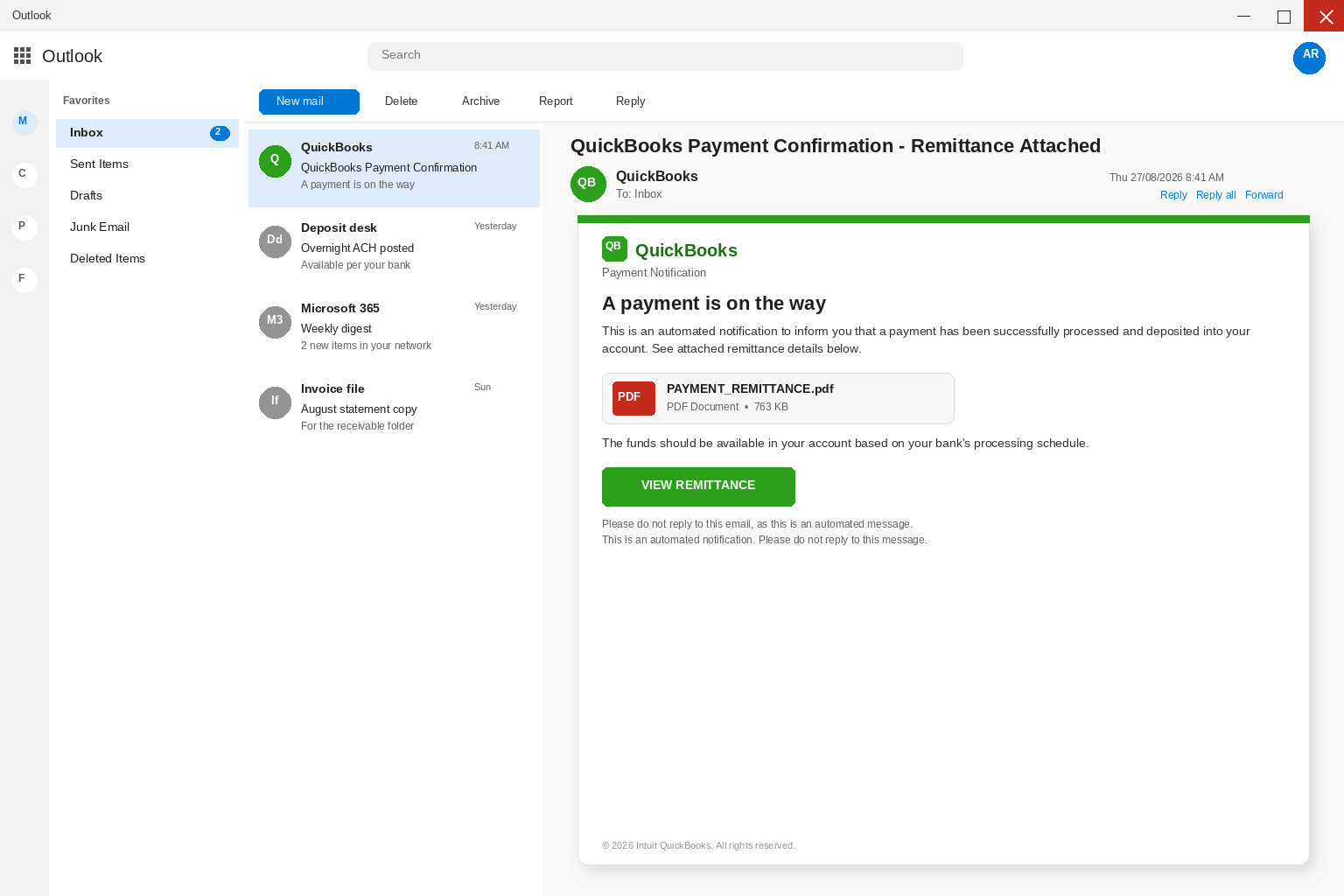Viewport: 1344px width, 896px height.
Task: Click Delete in the toolbar
Action: (x=401, y=101)
